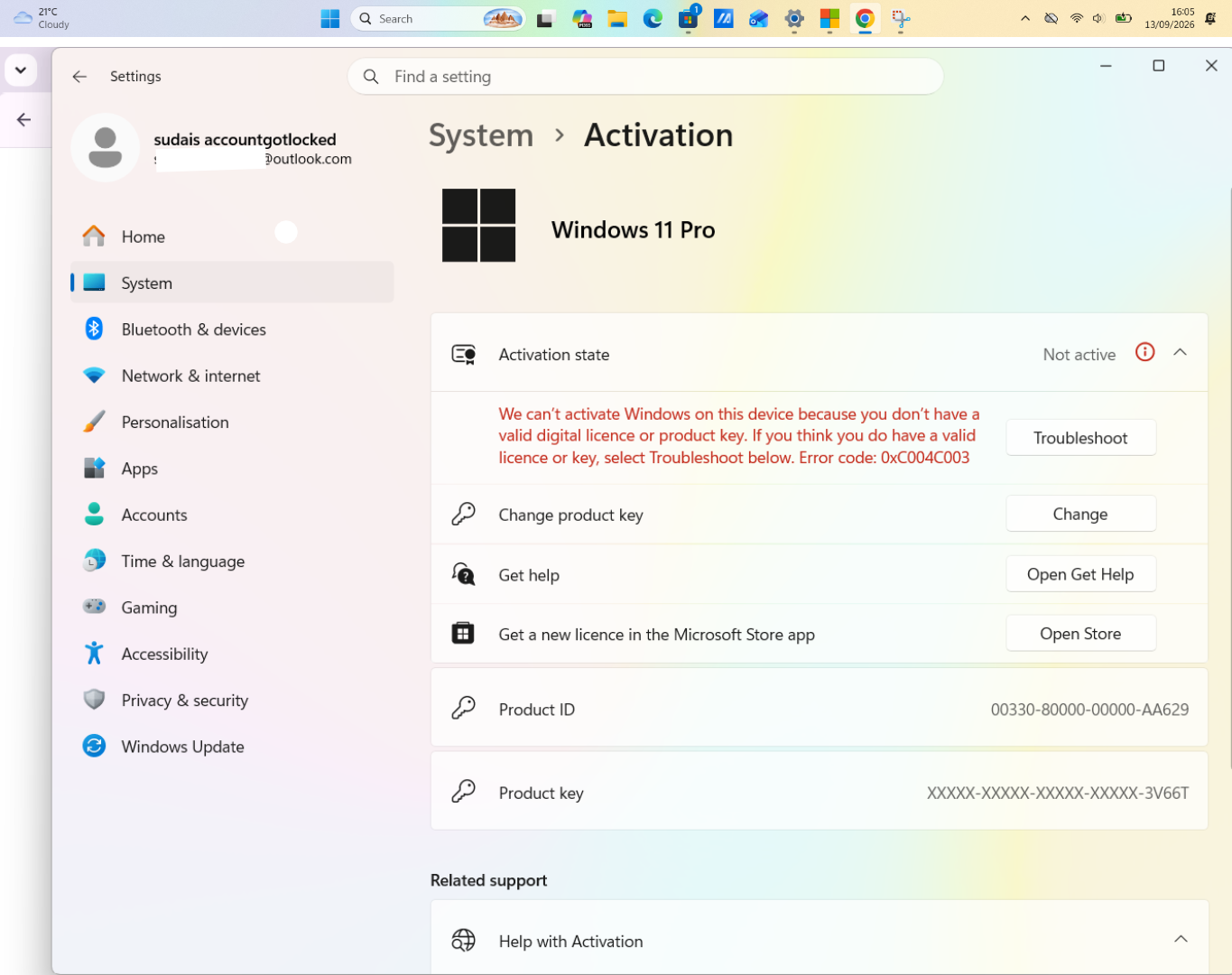
Task: Open Snipping Tool from the taskbar
Action: [901, 19]
